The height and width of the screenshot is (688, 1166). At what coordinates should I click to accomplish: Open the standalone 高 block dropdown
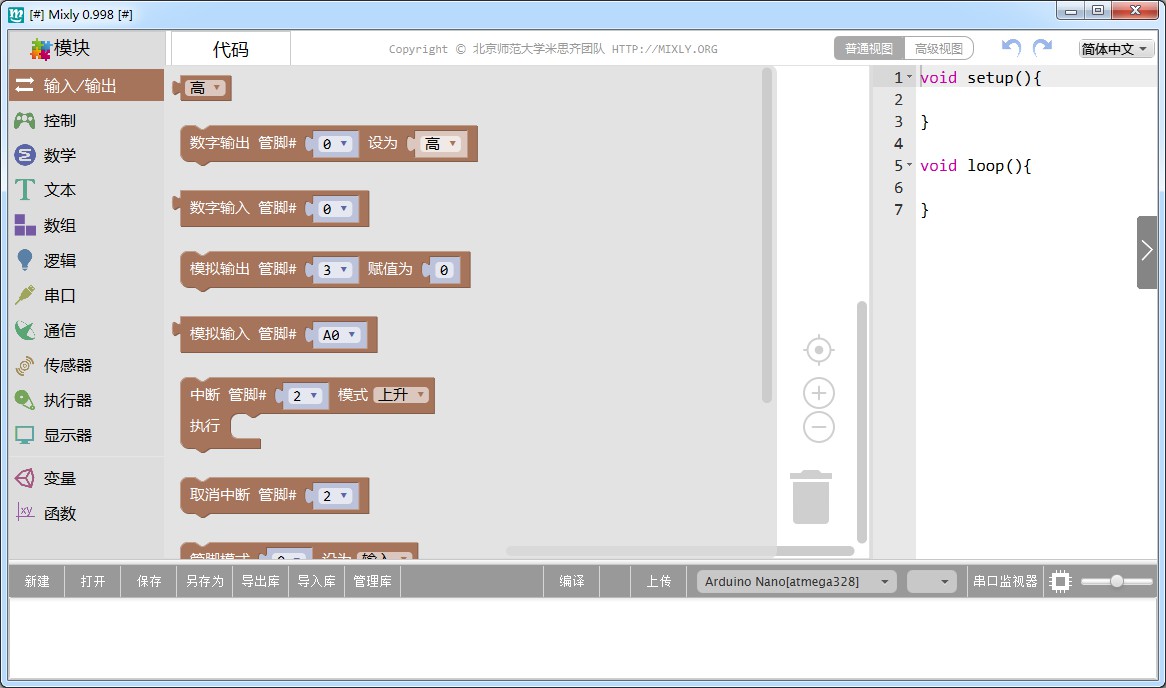coord(205,88)
